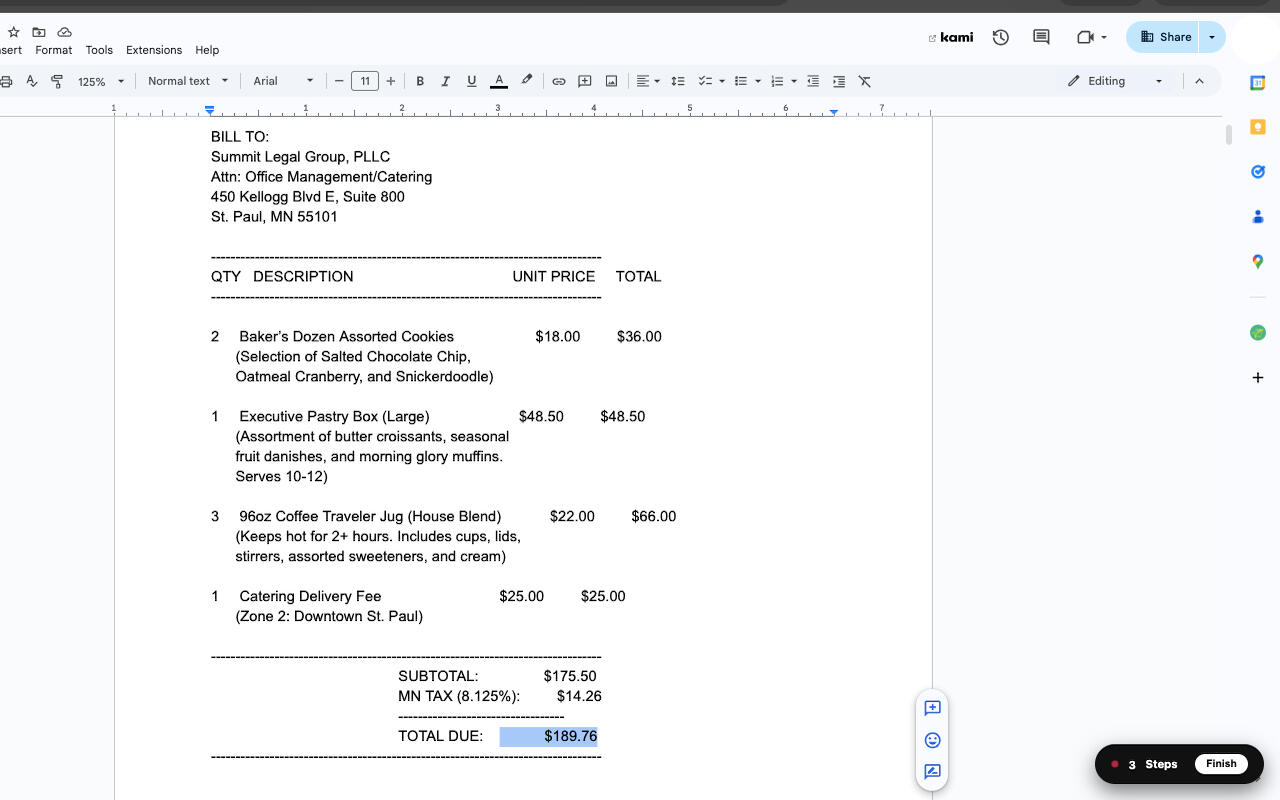Open the comments history icon
The height and width of the screenshot is (800, 1280).
coord(1041,37)
